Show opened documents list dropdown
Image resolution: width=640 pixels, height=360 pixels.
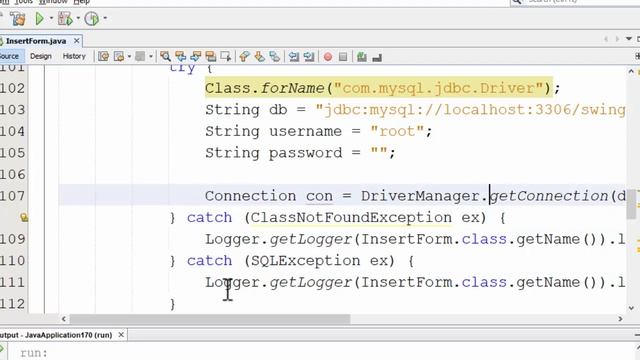629,39
